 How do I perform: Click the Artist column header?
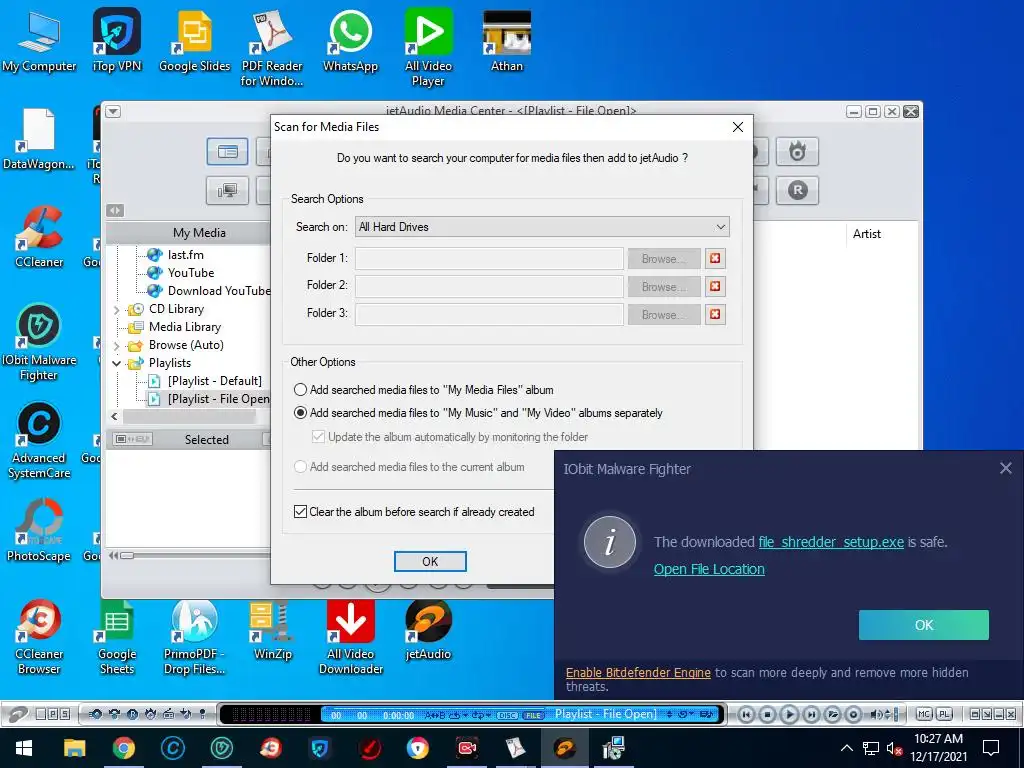(x=867, y=234)
